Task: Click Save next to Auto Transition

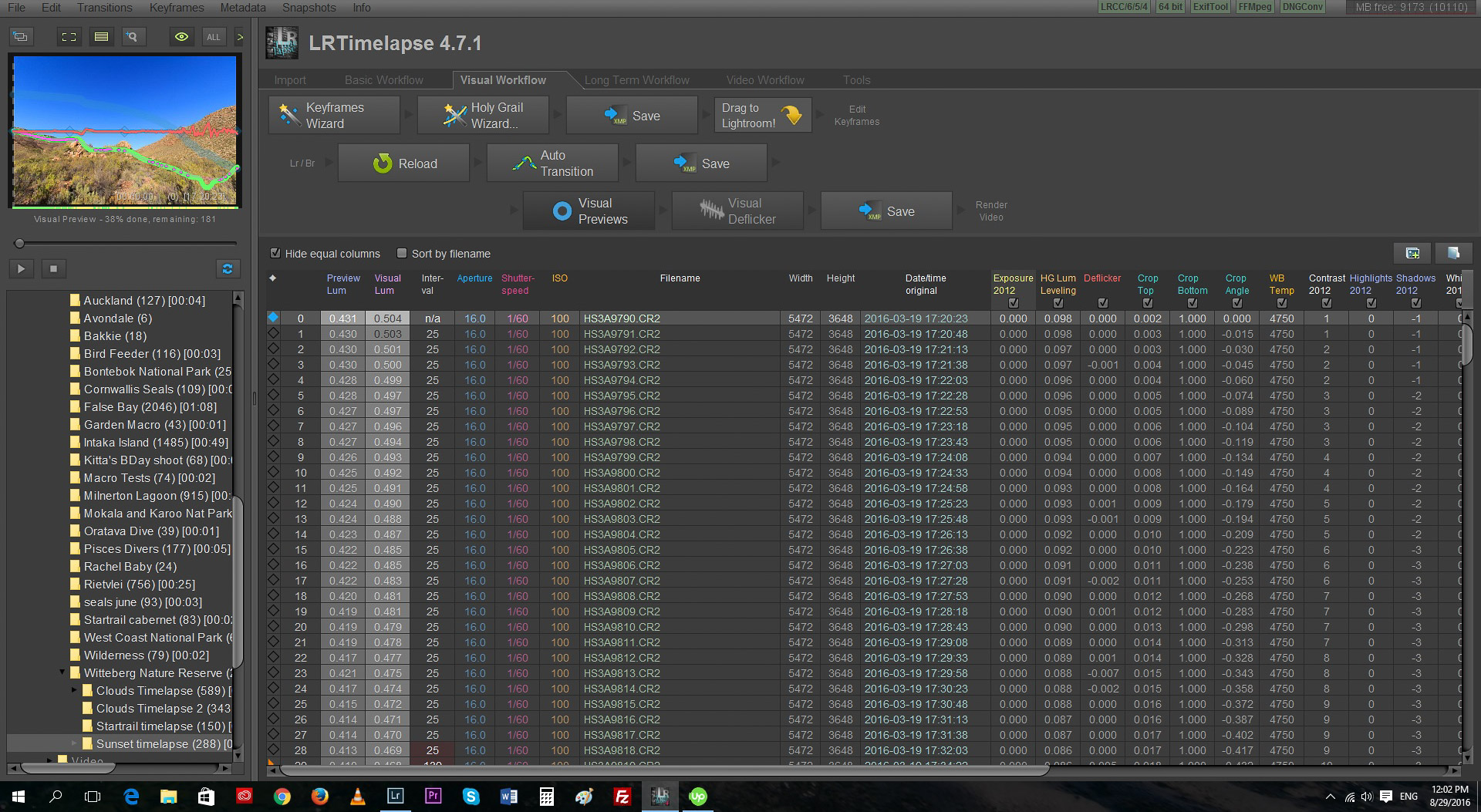Action: (x=701, y=163)
